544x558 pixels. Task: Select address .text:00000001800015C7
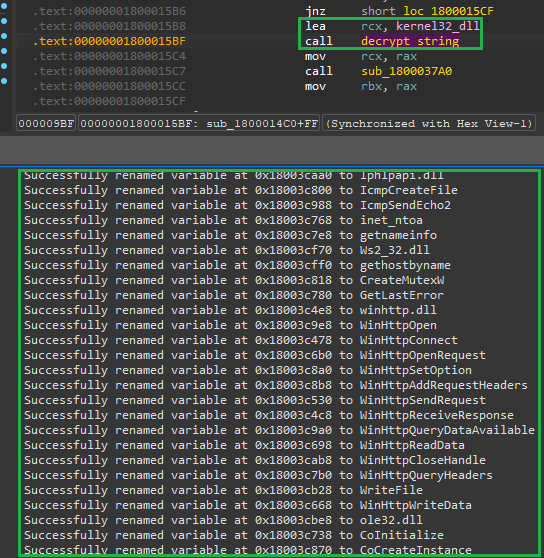109,71
